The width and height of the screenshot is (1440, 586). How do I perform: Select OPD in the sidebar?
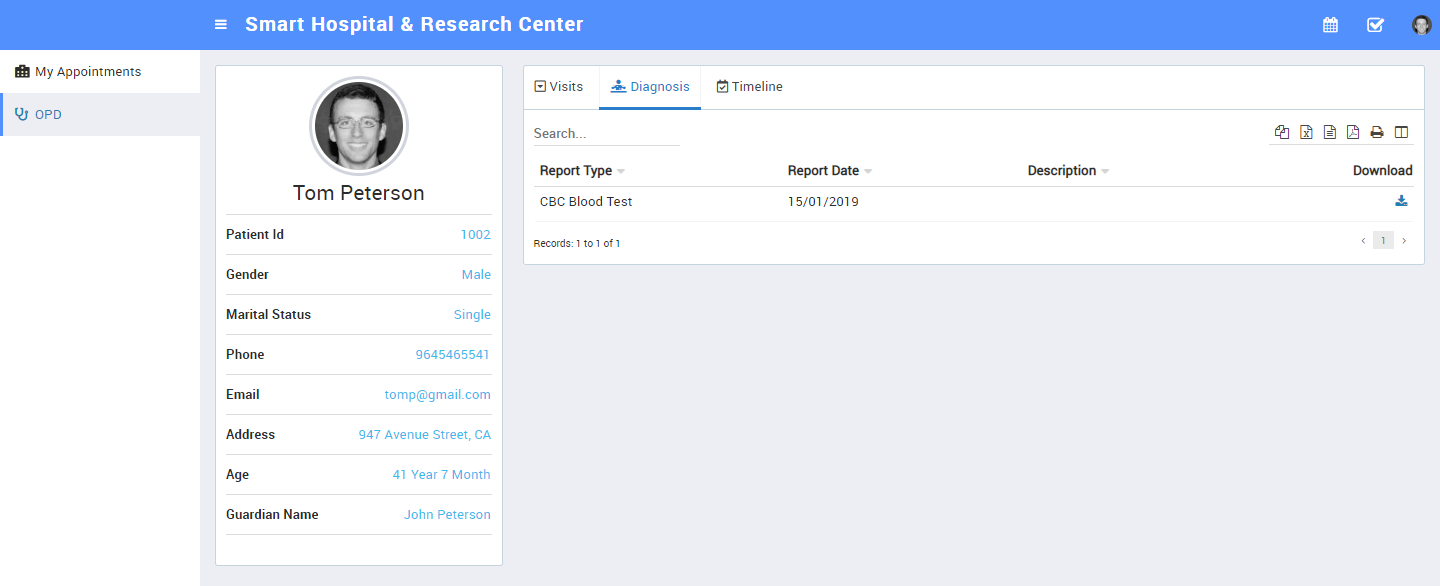pyautogui.click(x=48, y=115)
